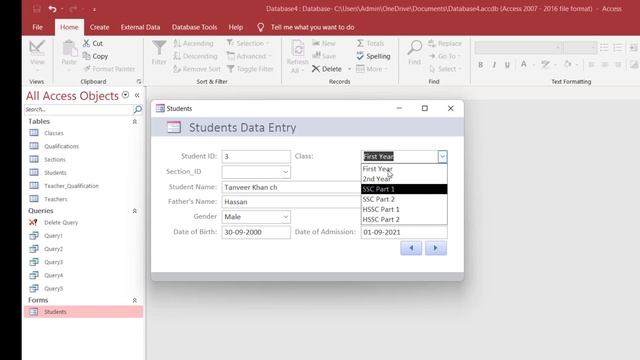Image resolution: width=640 pixels, height=360 pixels.
Task: Click the text highlight color pen
Action: pyautogui.click(x=545, y=64)
